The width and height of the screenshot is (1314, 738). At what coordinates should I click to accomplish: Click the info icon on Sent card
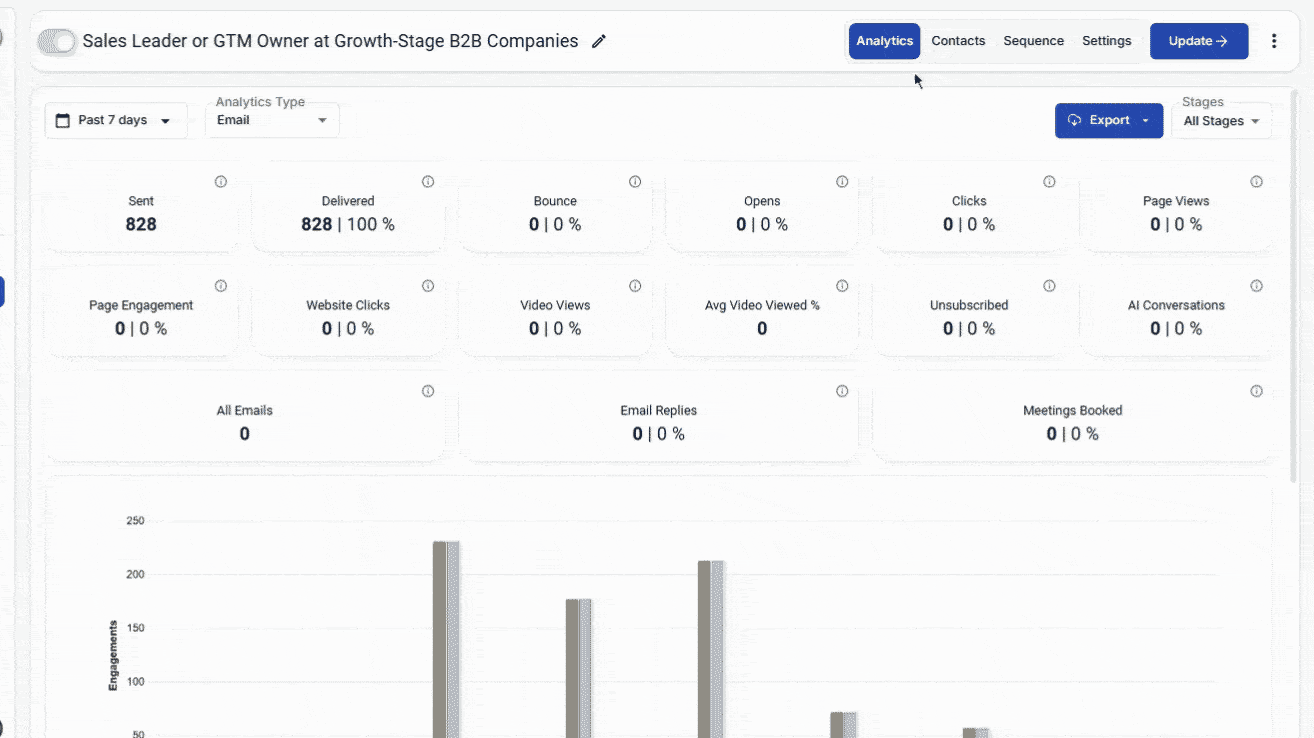tap(221, 182)
